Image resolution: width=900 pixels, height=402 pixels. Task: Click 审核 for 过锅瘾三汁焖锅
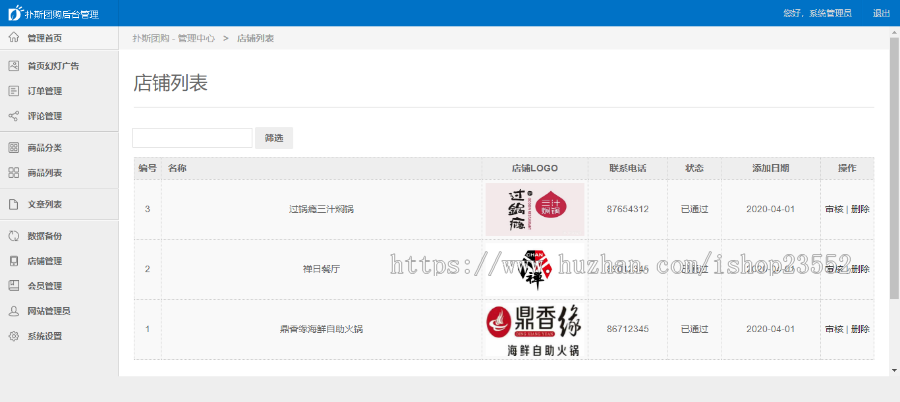[834, 209]
